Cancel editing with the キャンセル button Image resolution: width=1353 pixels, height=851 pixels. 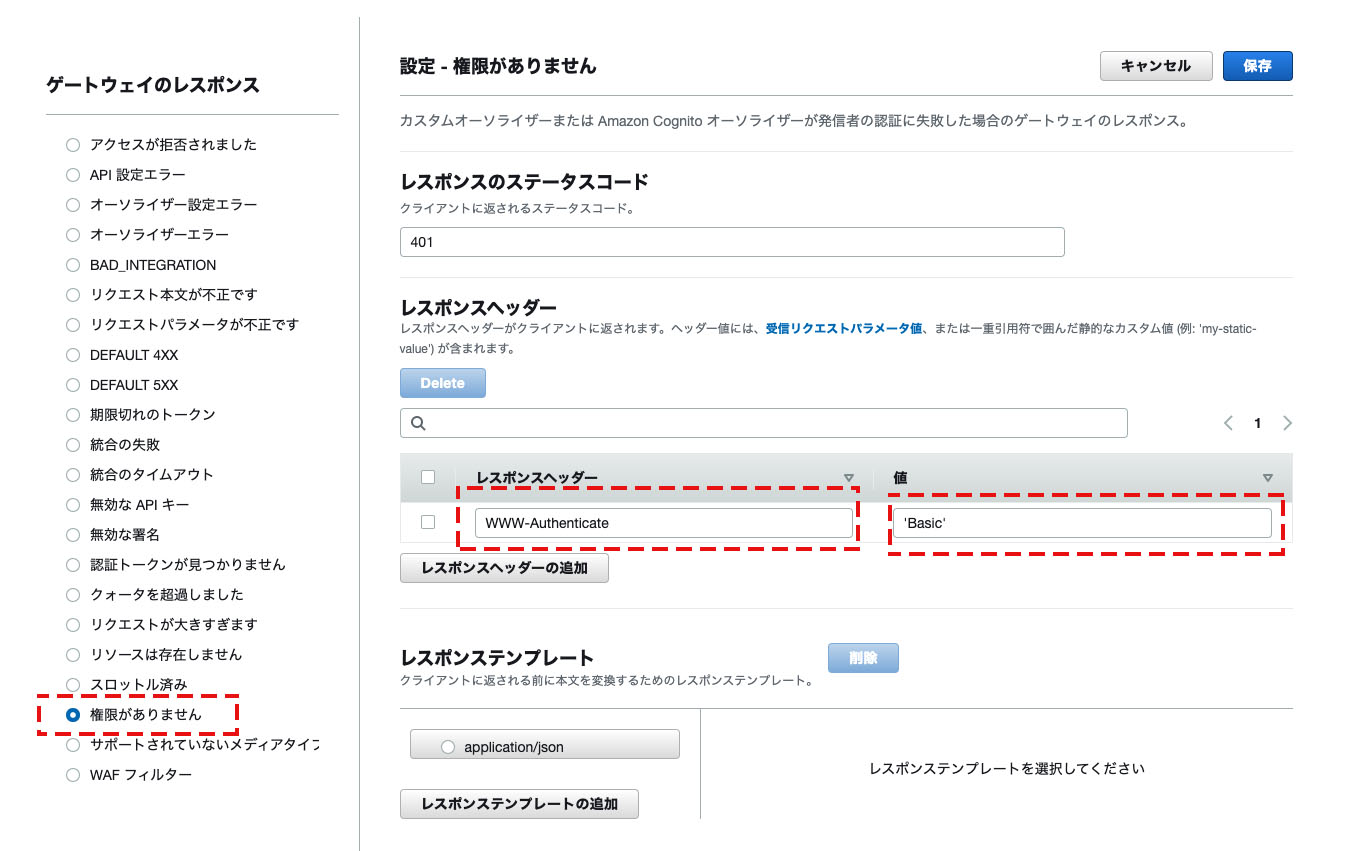coord(1156,66)
